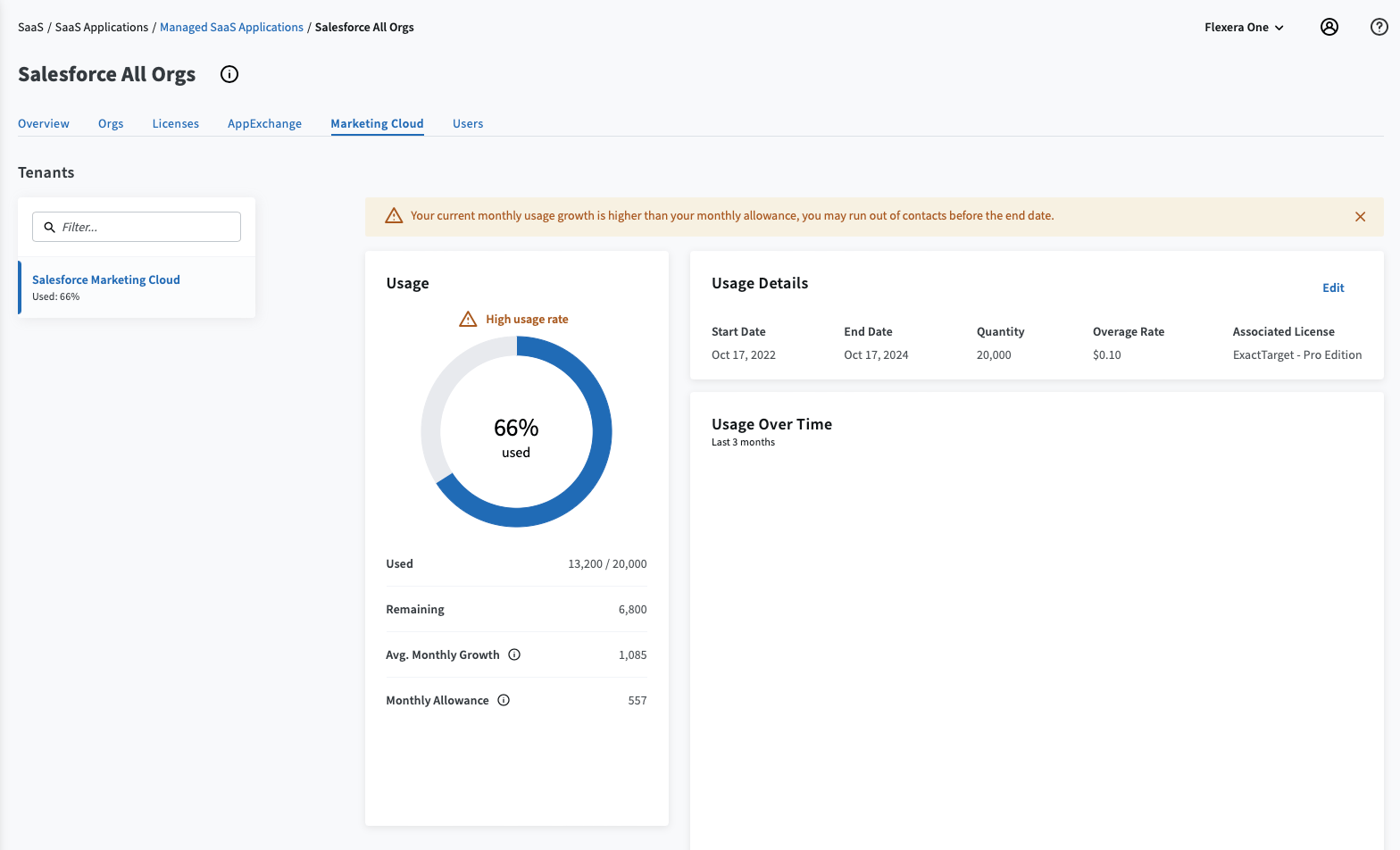
Task: Open the Orgs tab
Action: click(x=111, y=124)
